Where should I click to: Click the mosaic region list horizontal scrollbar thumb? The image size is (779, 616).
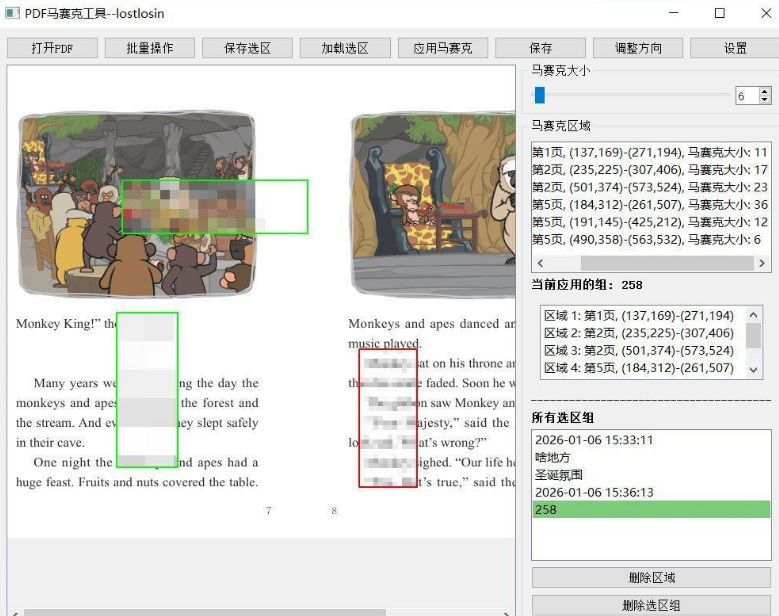pyautogui.click(x=667, y=263)
